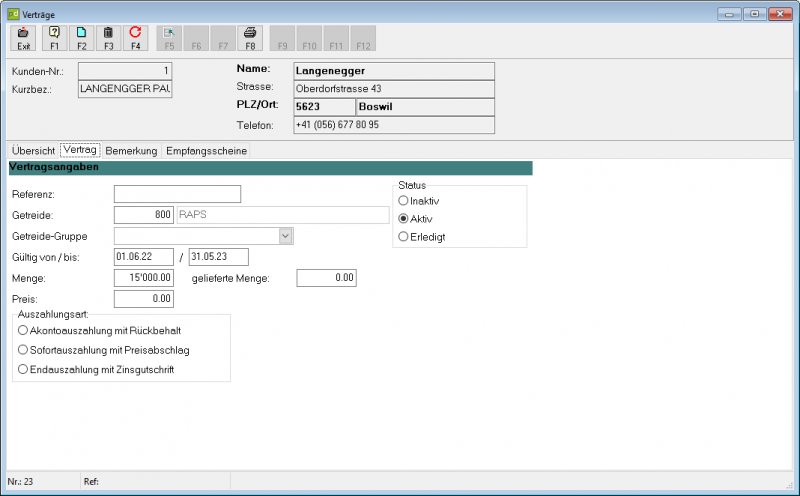Image resolution: width=800 pixels, height=496 pixels.
Task: Switch to the Übersicht tab
Action: [33, 151]
